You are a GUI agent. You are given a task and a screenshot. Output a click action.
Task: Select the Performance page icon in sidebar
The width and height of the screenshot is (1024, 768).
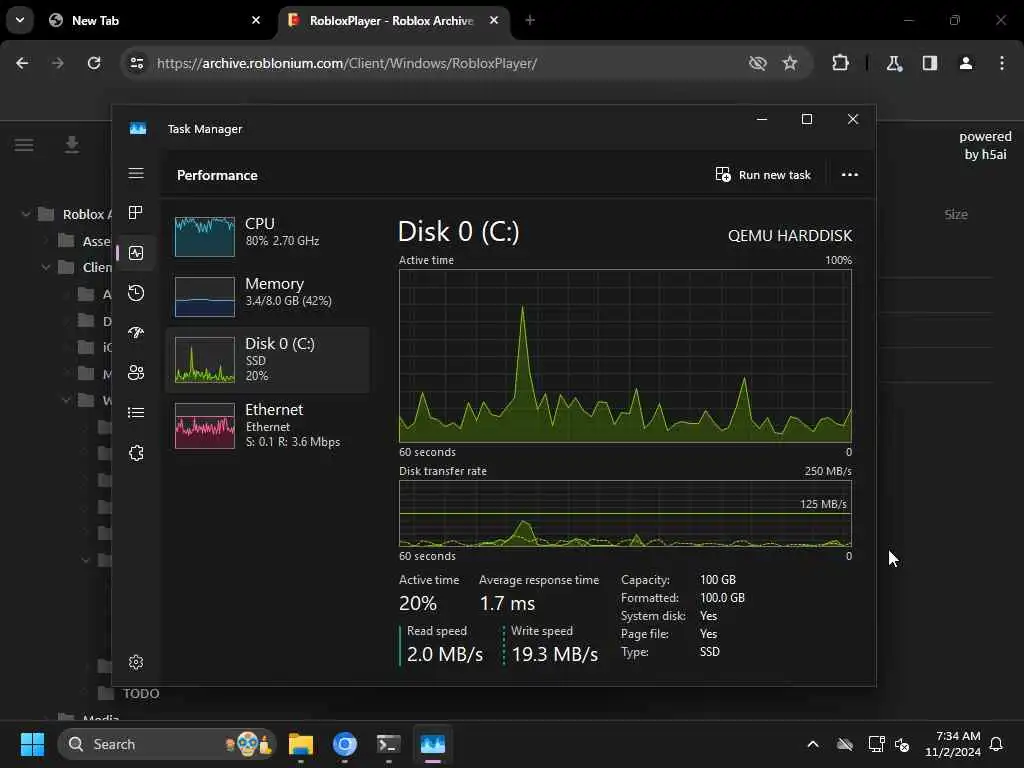coord(136,253)
